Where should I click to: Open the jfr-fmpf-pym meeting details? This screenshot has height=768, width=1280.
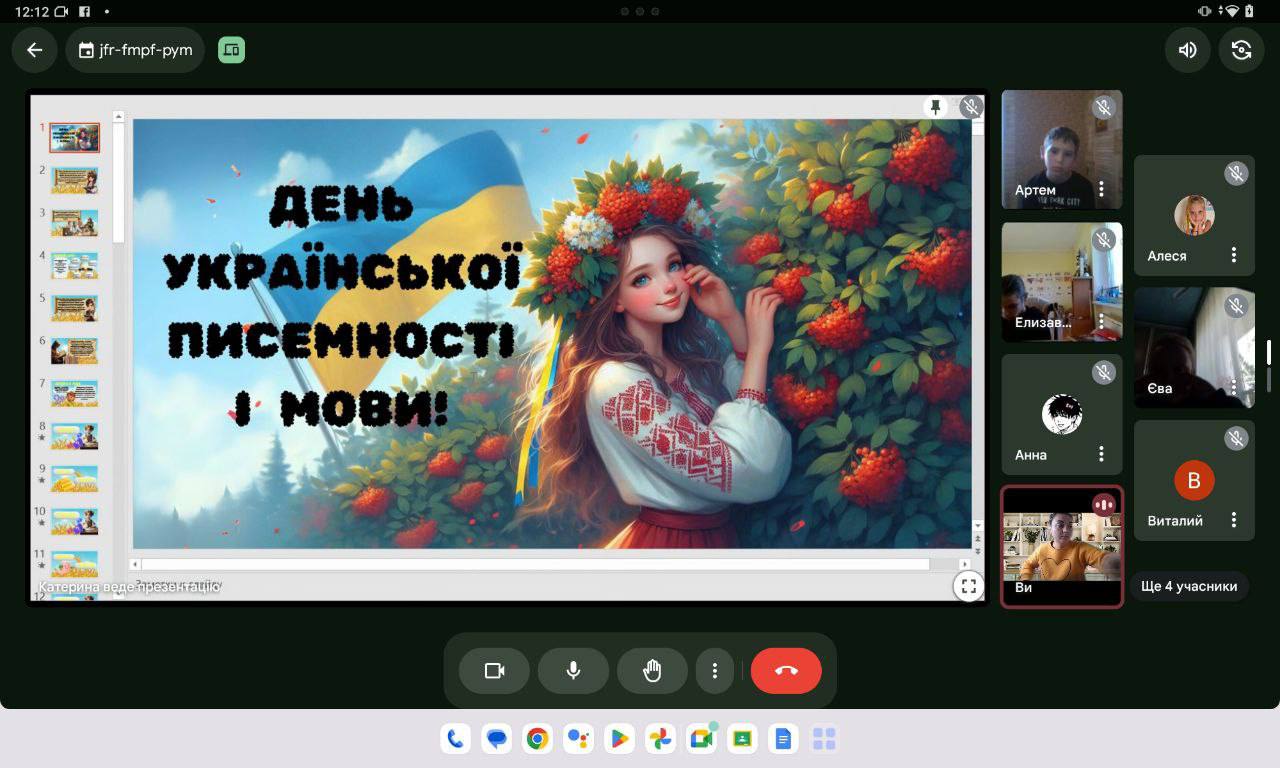[x=135, y=50]
